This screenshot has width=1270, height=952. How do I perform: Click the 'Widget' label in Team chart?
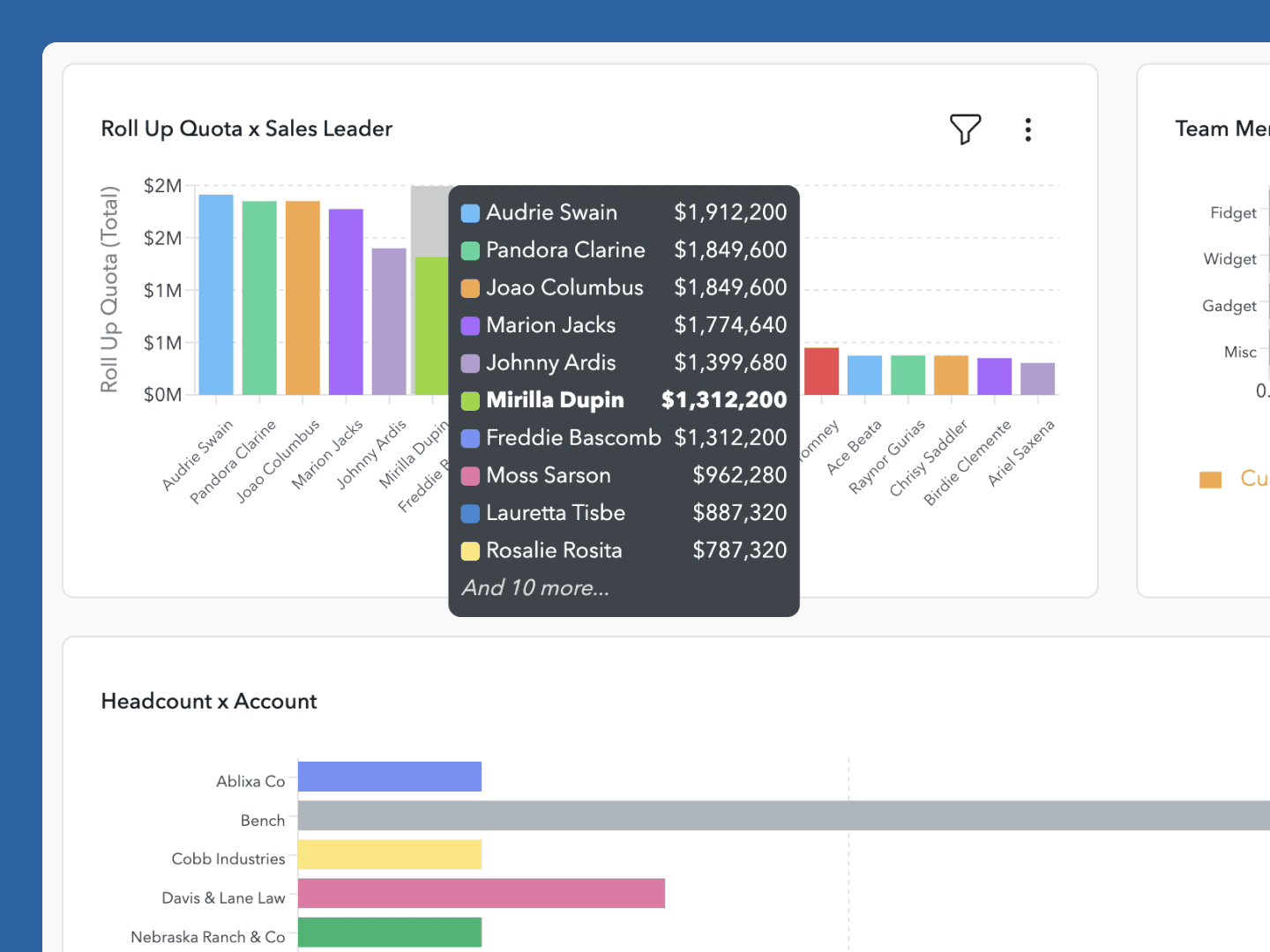coord(1229,259)
